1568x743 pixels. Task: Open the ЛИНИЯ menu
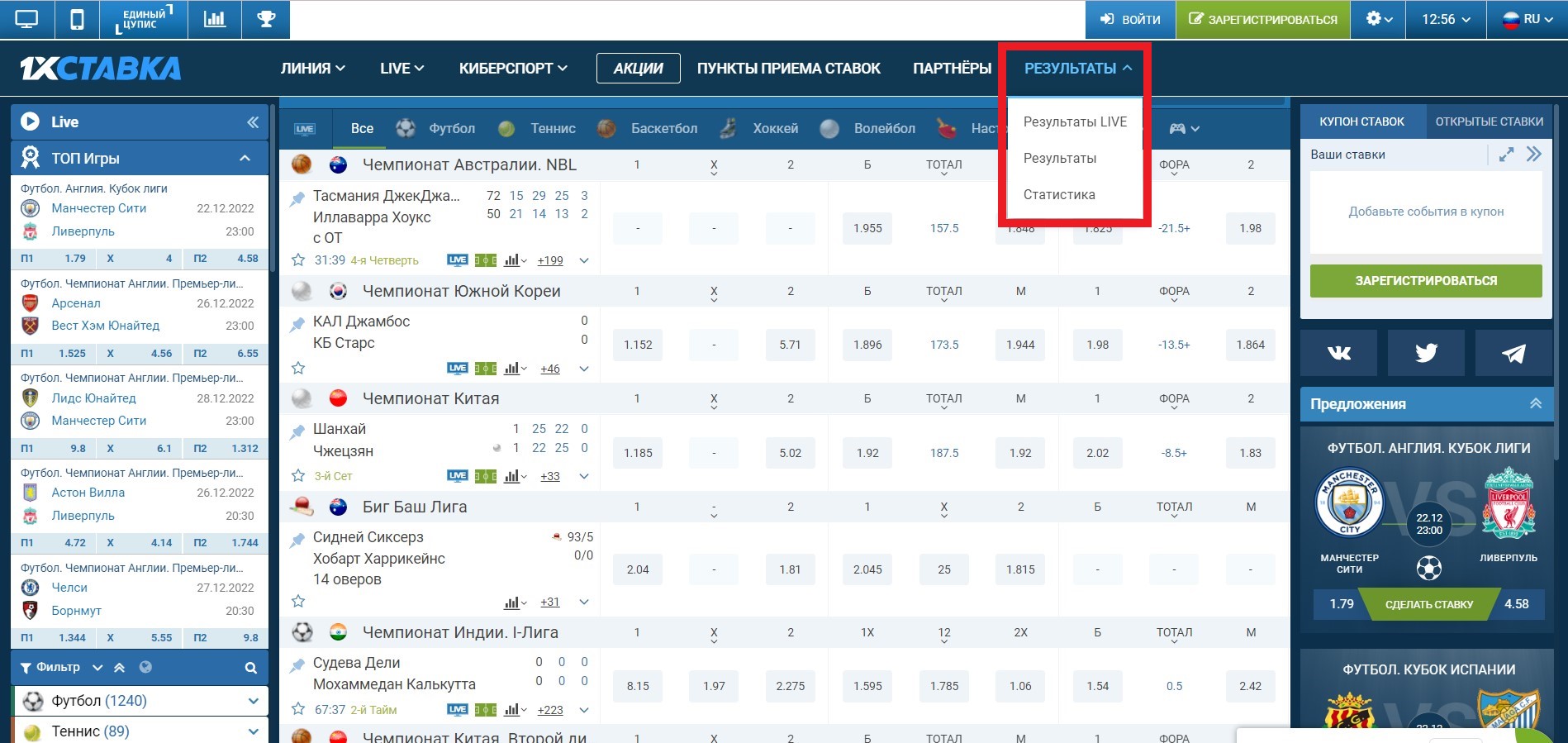(x=312, y=69)
